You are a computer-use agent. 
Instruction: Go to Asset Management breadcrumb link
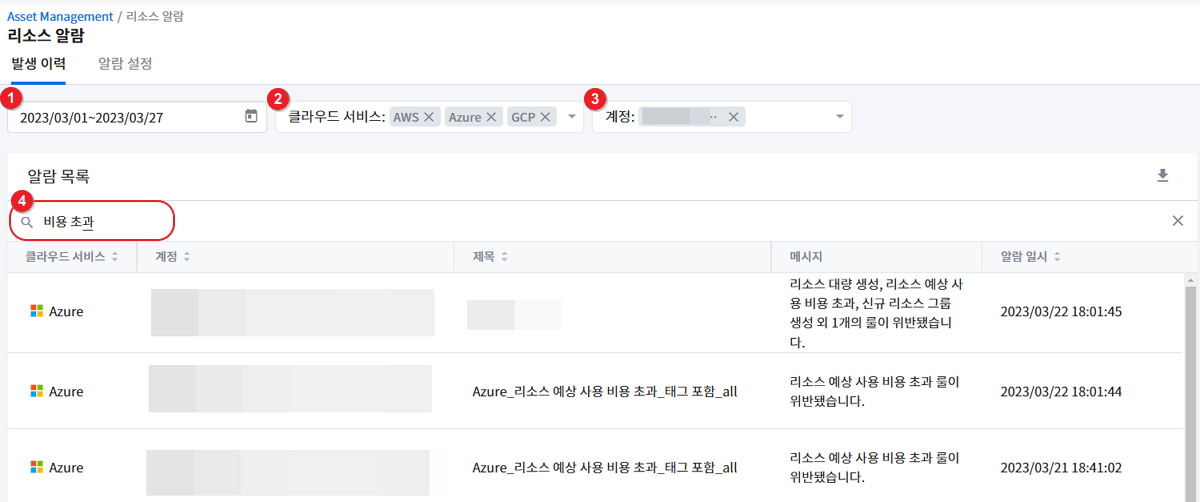60,16
